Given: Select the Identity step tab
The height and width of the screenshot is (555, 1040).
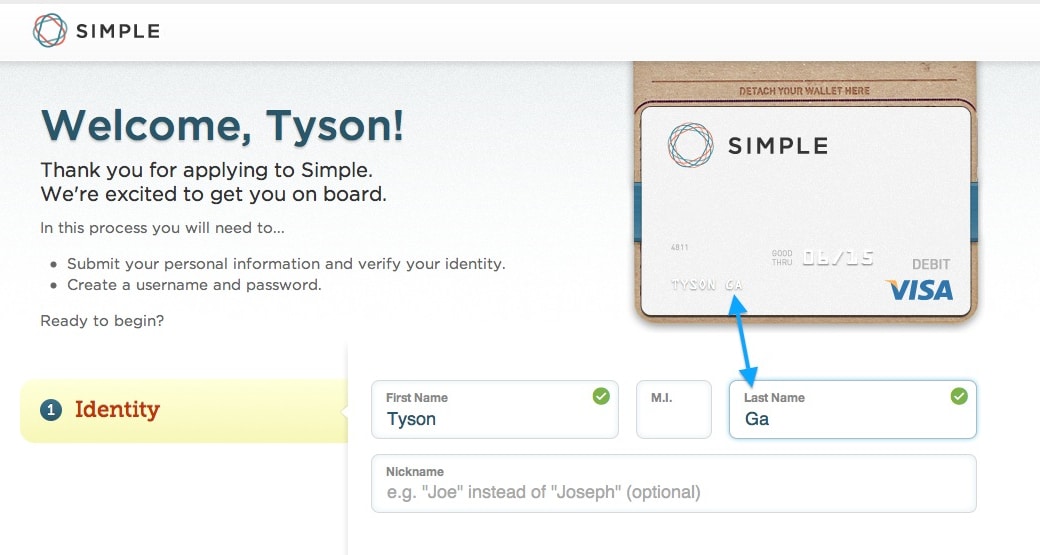Looking at the screenshot, I should [117, 410].
